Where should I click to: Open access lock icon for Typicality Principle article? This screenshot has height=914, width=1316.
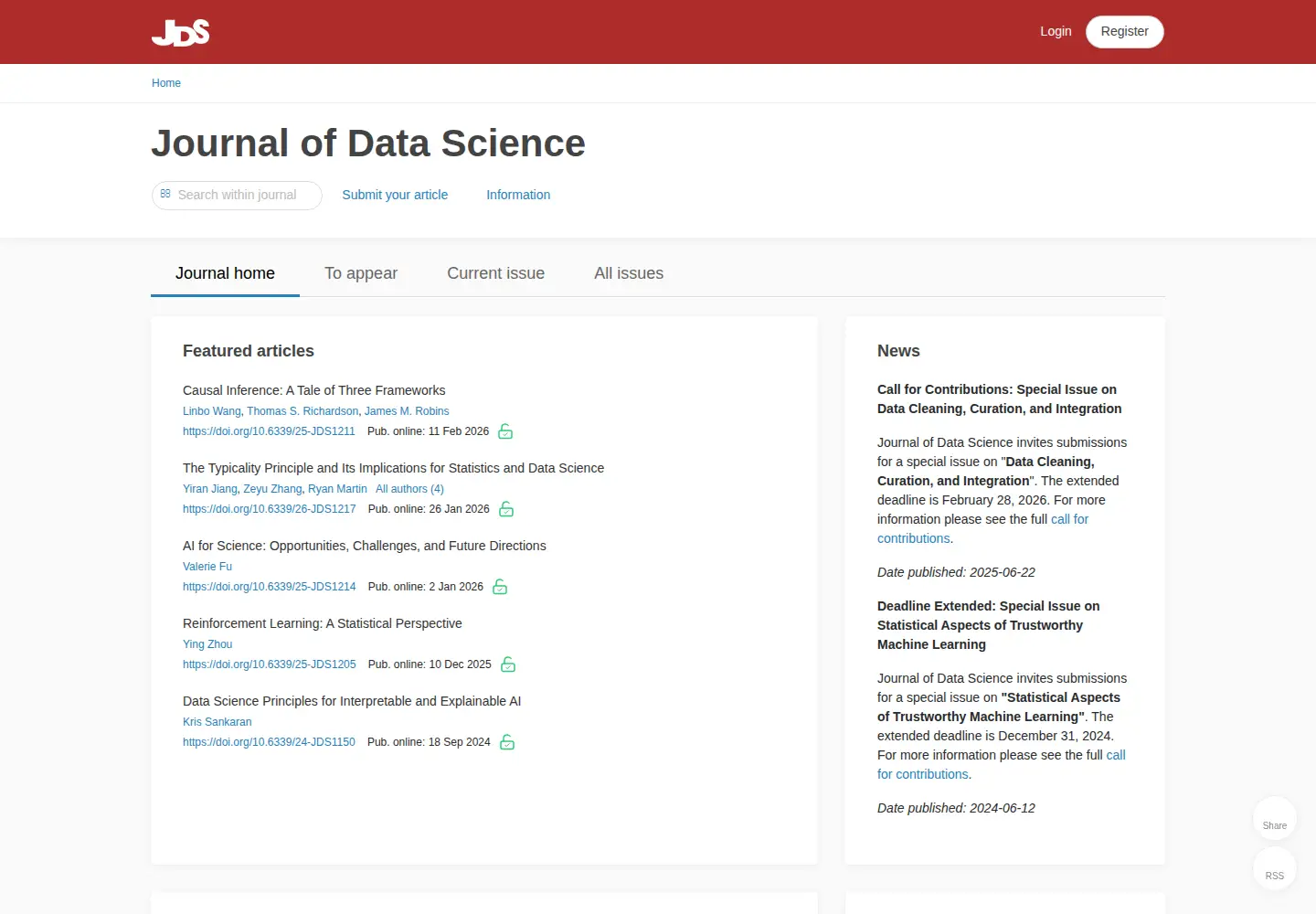(x=506, y=509)
